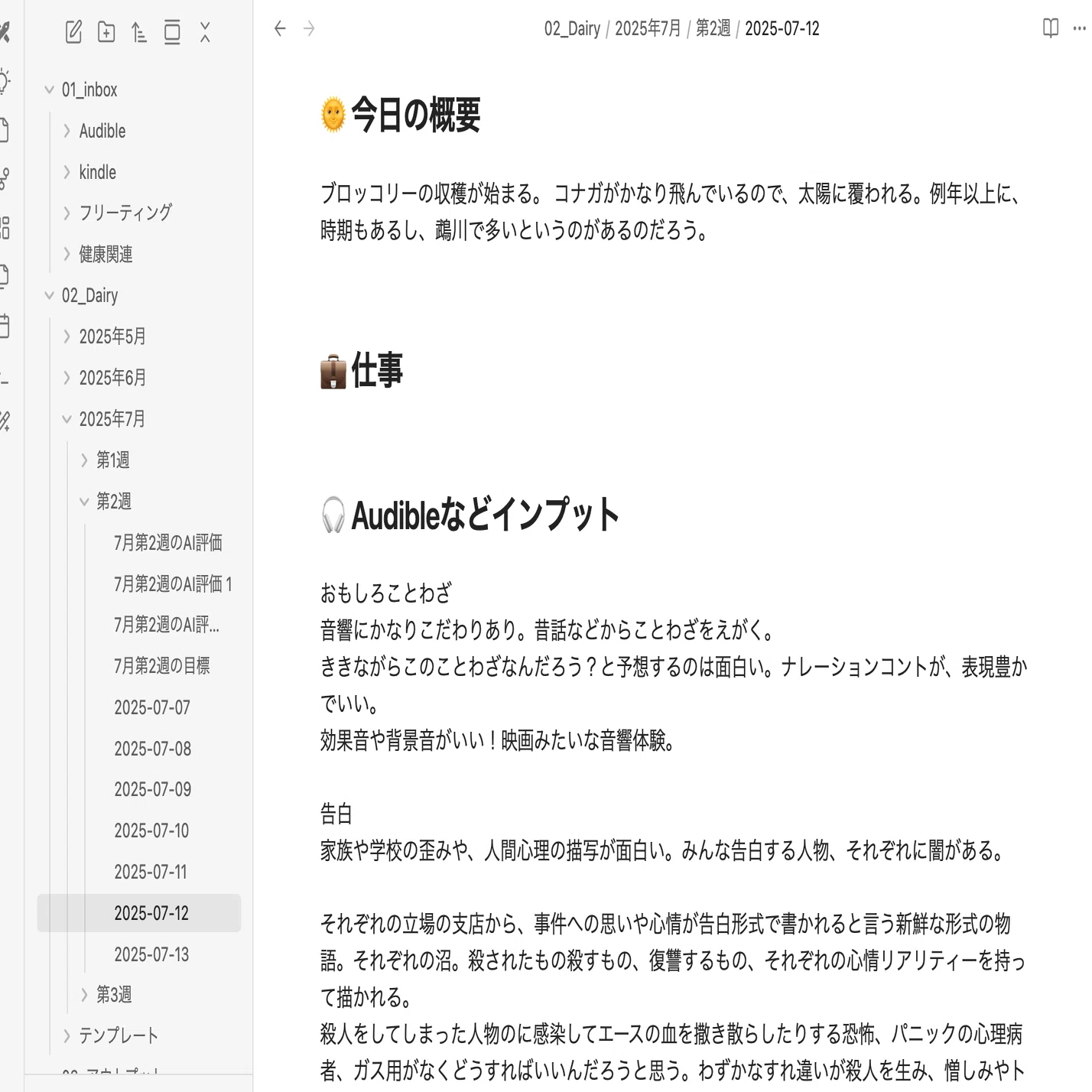
Task: Create a new note with the pencil icon
Action: 73,32
